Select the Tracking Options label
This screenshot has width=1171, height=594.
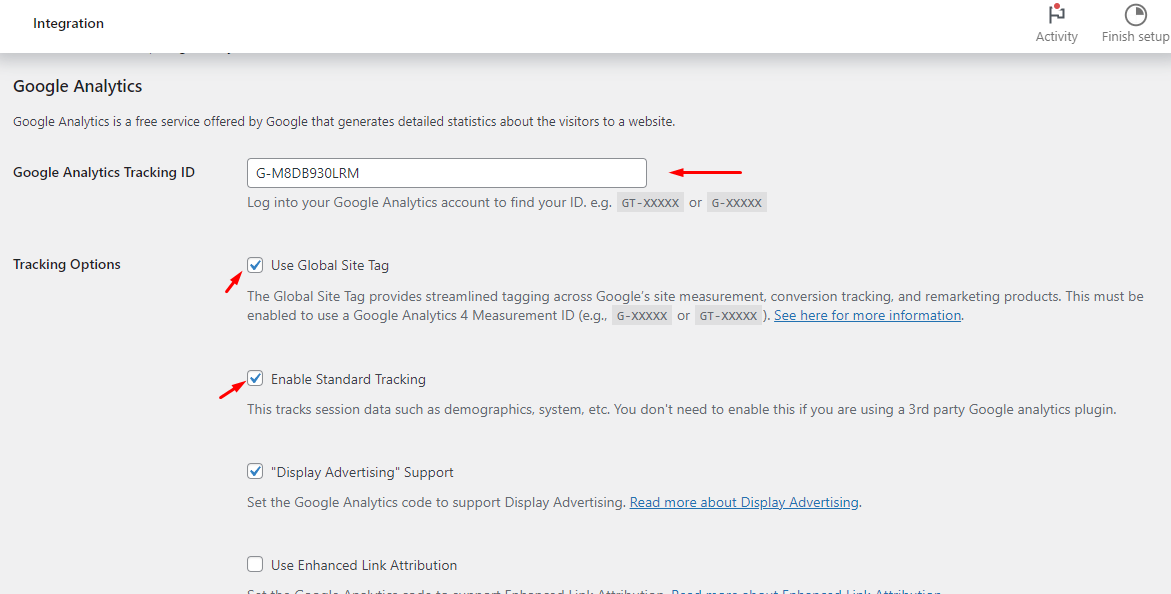[66, 264]
